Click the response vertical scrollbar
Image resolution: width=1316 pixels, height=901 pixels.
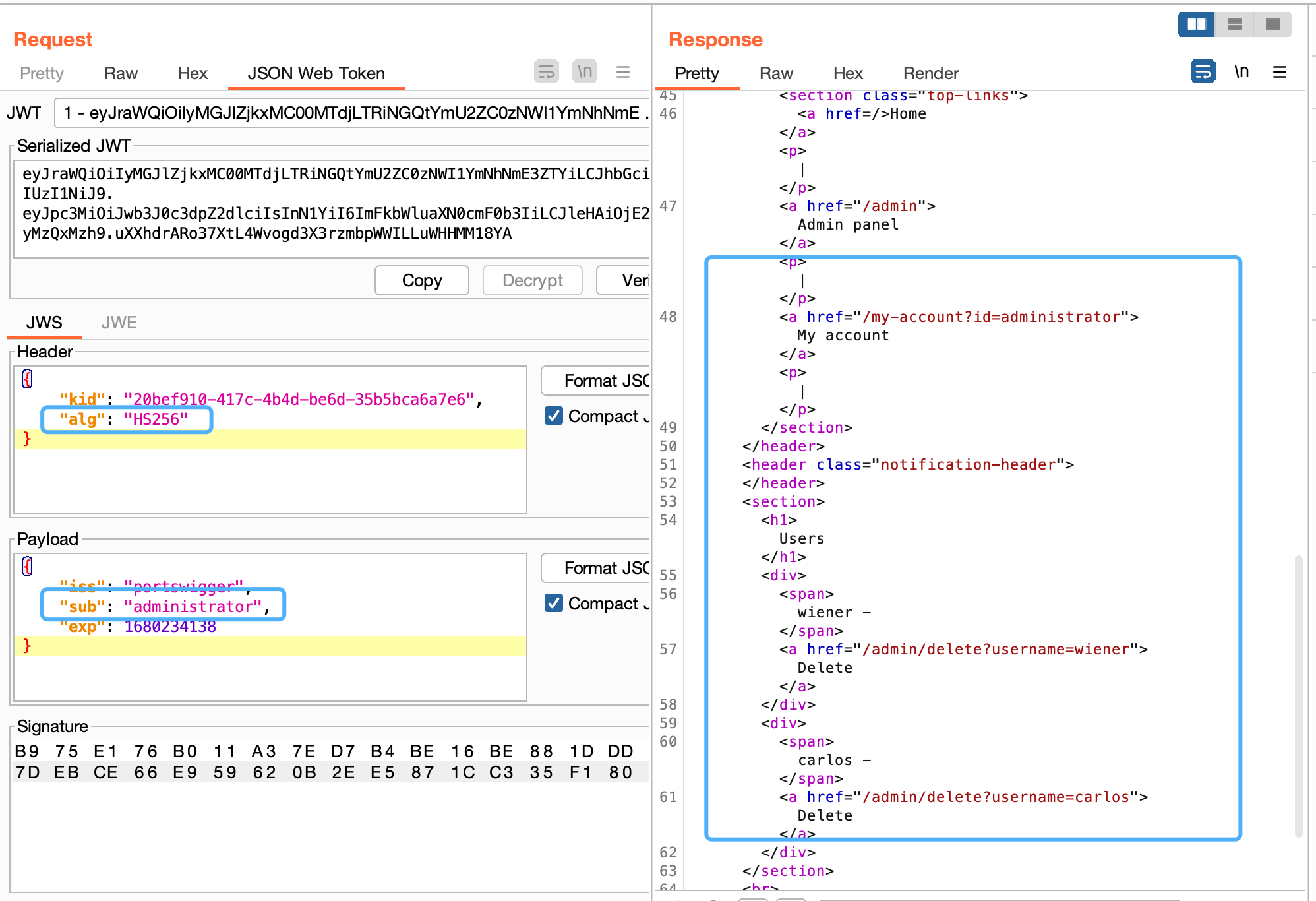click(1298, 693)
